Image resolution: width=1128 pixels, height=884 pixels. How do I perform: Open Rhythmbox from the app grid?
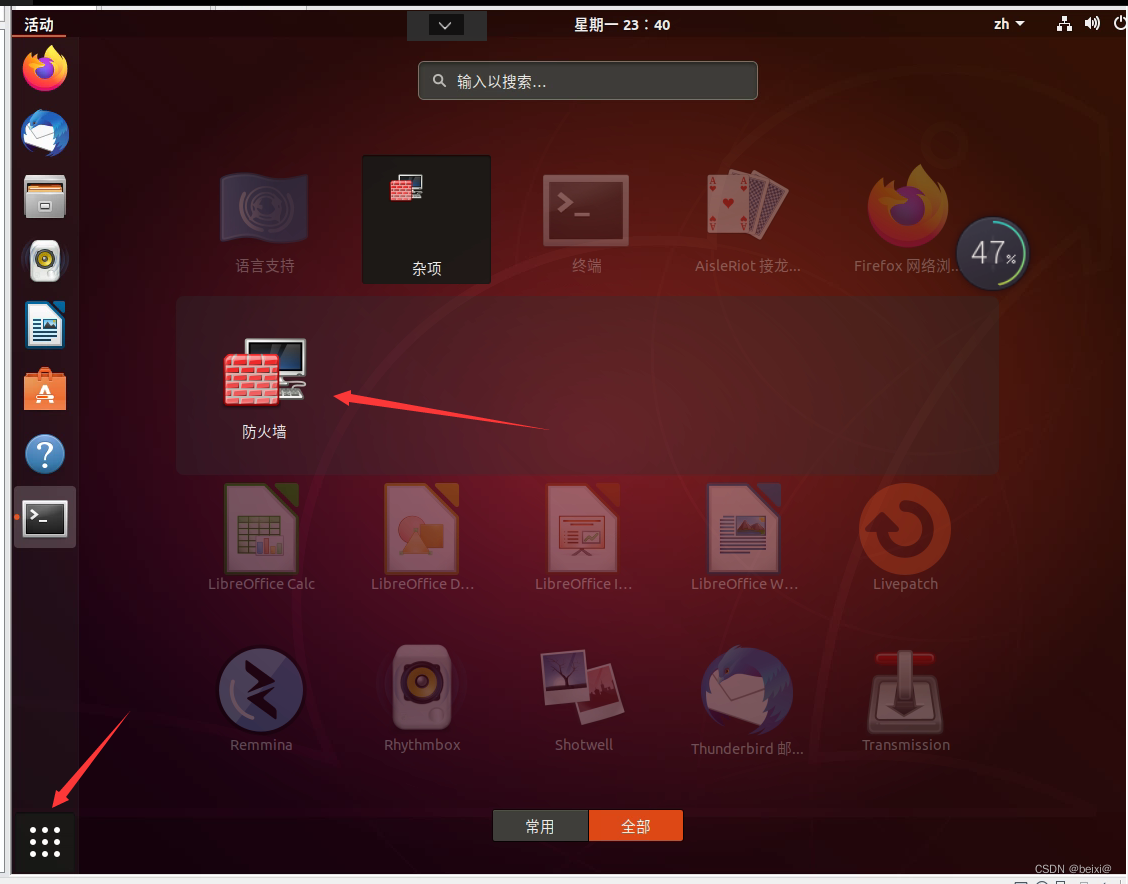[422, 698]
